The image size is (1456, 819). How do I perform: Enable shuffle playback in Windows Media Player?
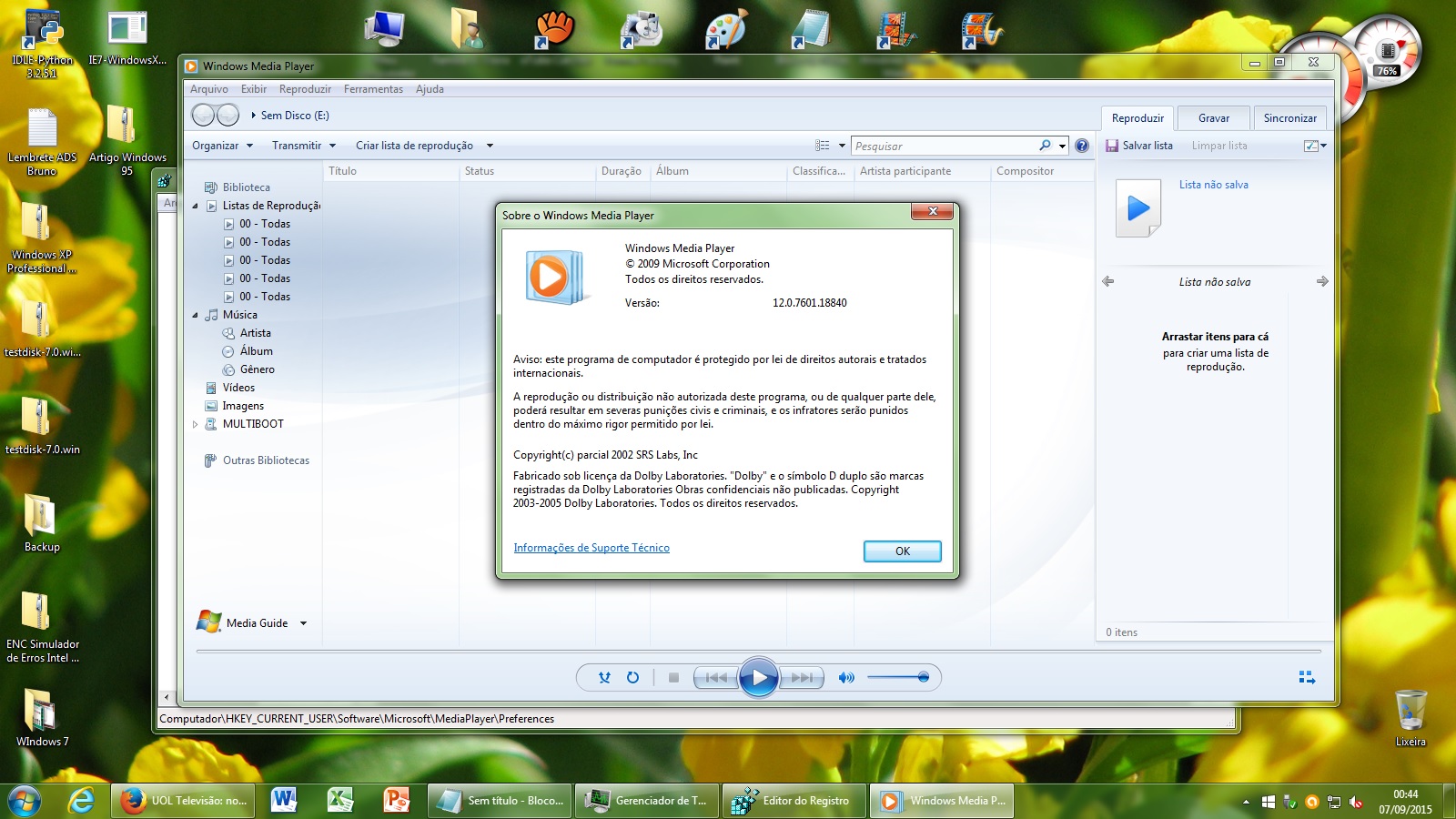pyautogui.click(x=605, y=678)
